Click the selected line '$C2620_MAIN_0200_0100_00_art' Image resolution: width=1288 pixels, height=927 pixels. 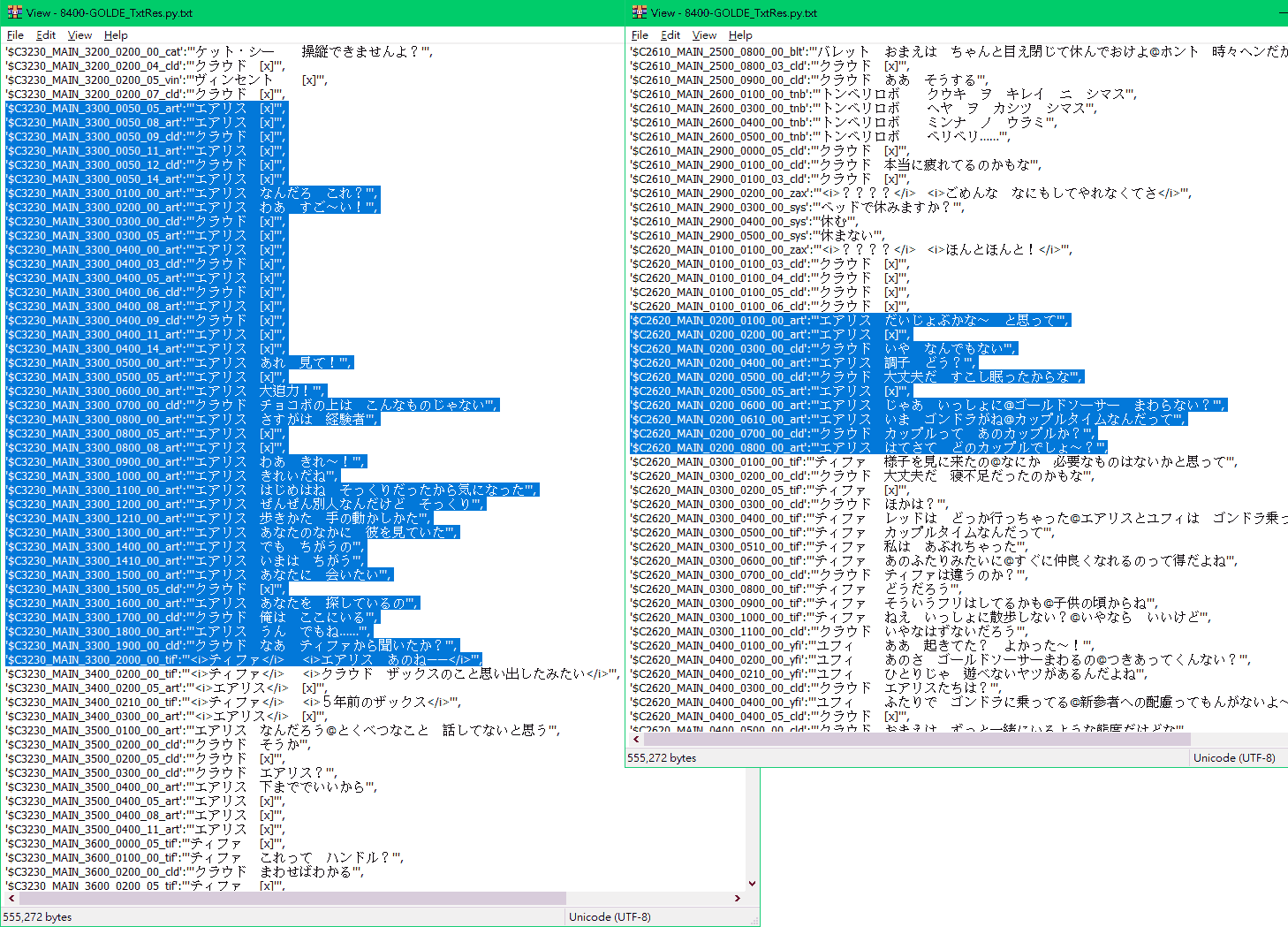(851, 321)
